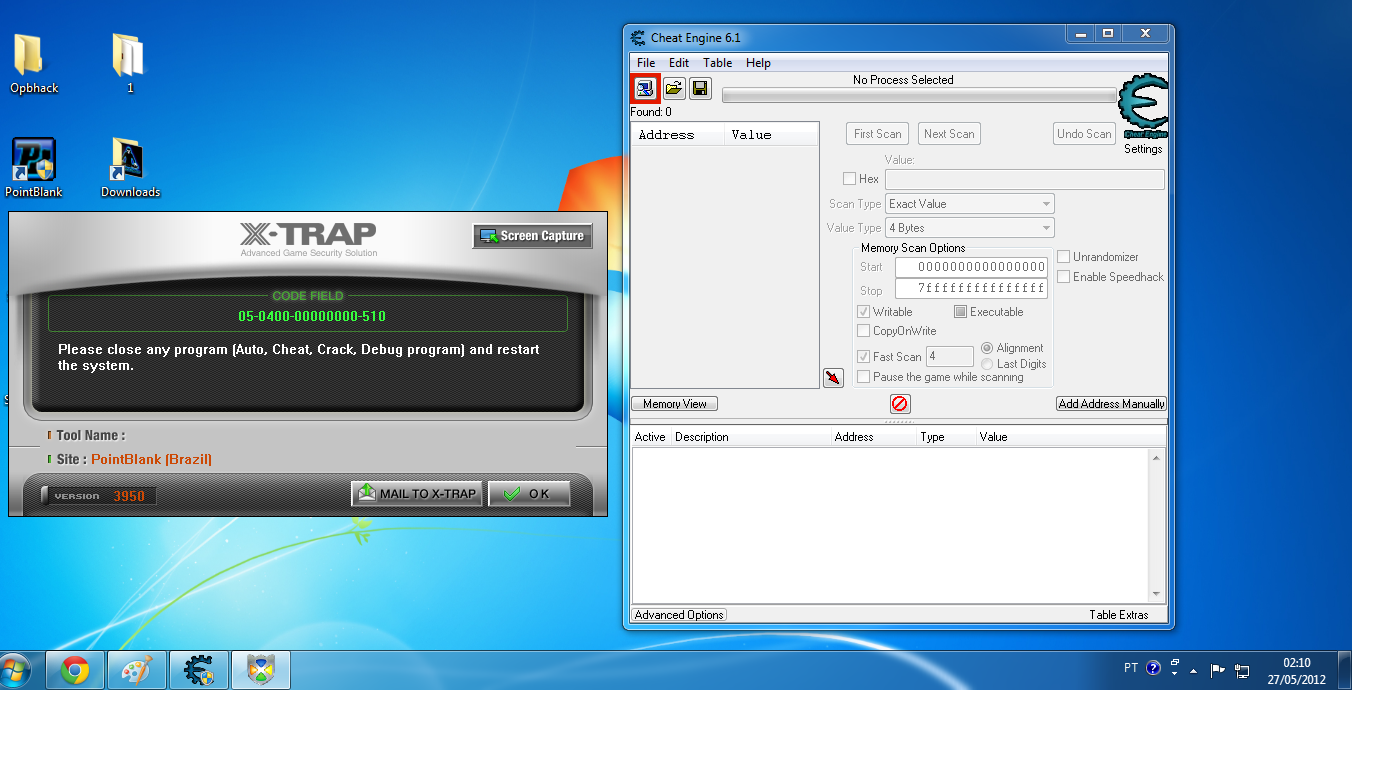Click the Stop address field
Viewport: 1382px width, 768px height.
pyautogui.click(x=971, y=289)
